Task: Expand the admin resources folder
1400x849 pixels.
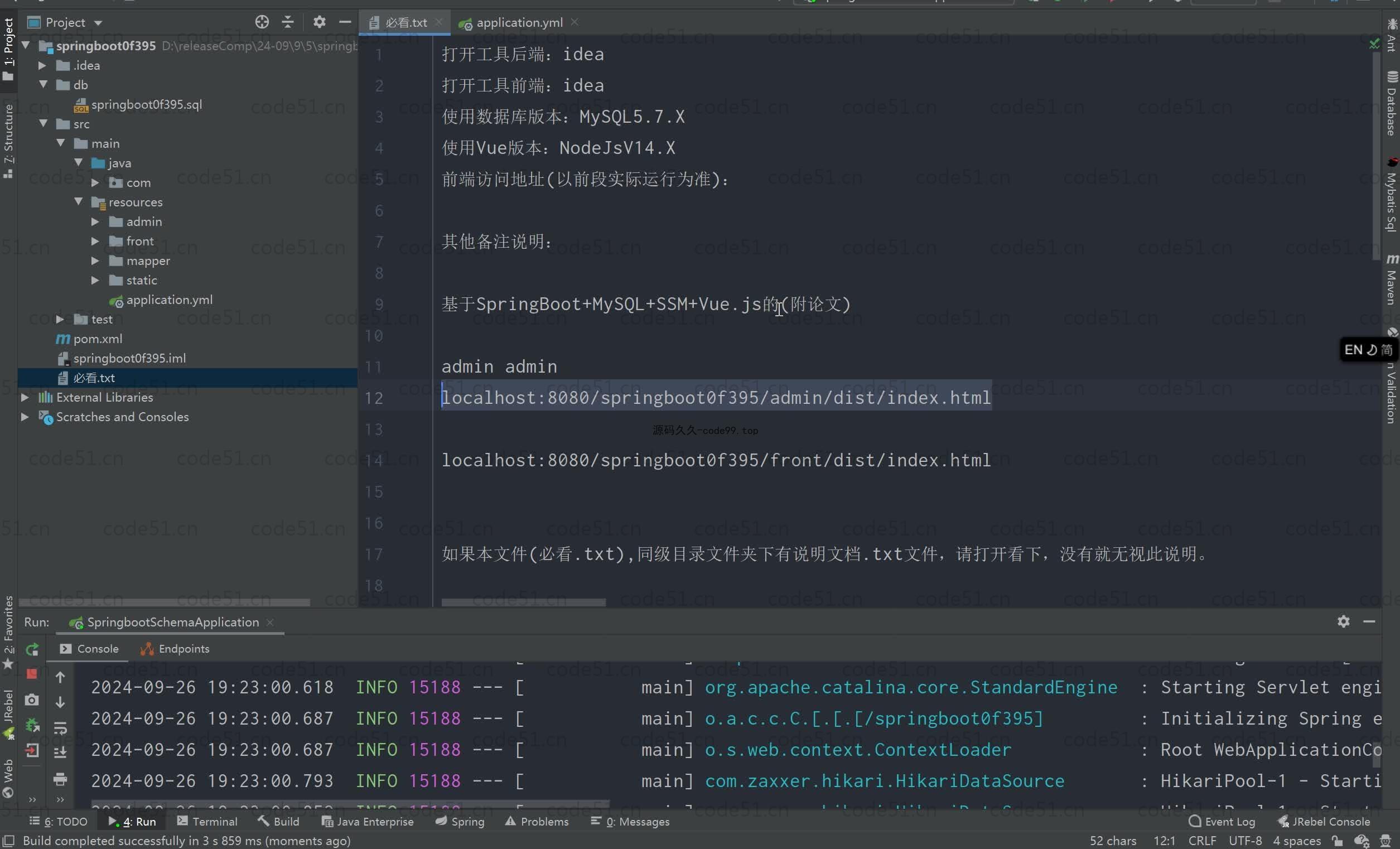Action: [x=95, y=221]
